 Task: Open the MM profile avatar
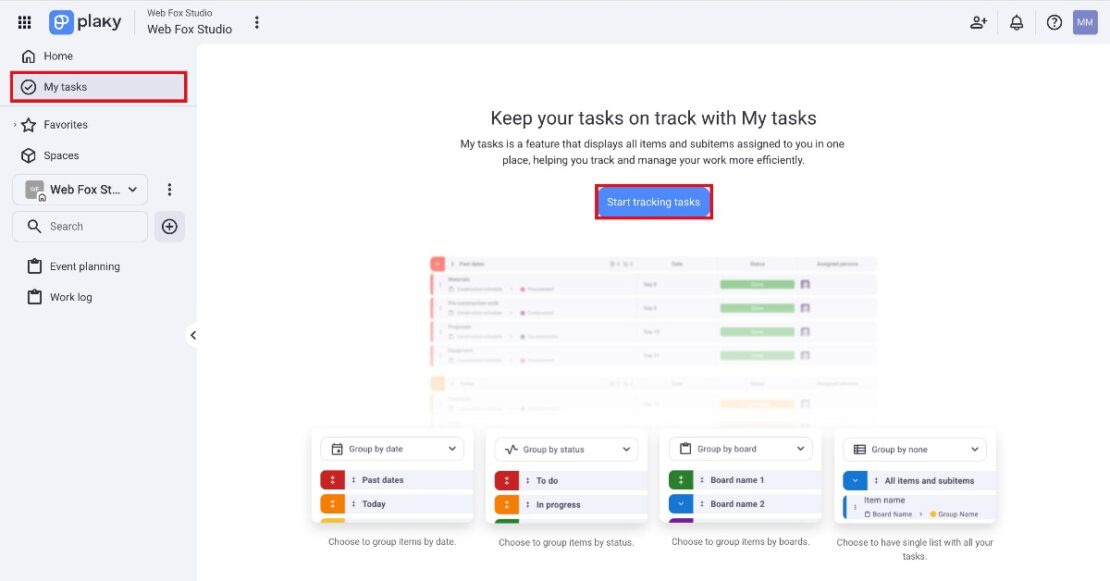tap(1085, 21)
